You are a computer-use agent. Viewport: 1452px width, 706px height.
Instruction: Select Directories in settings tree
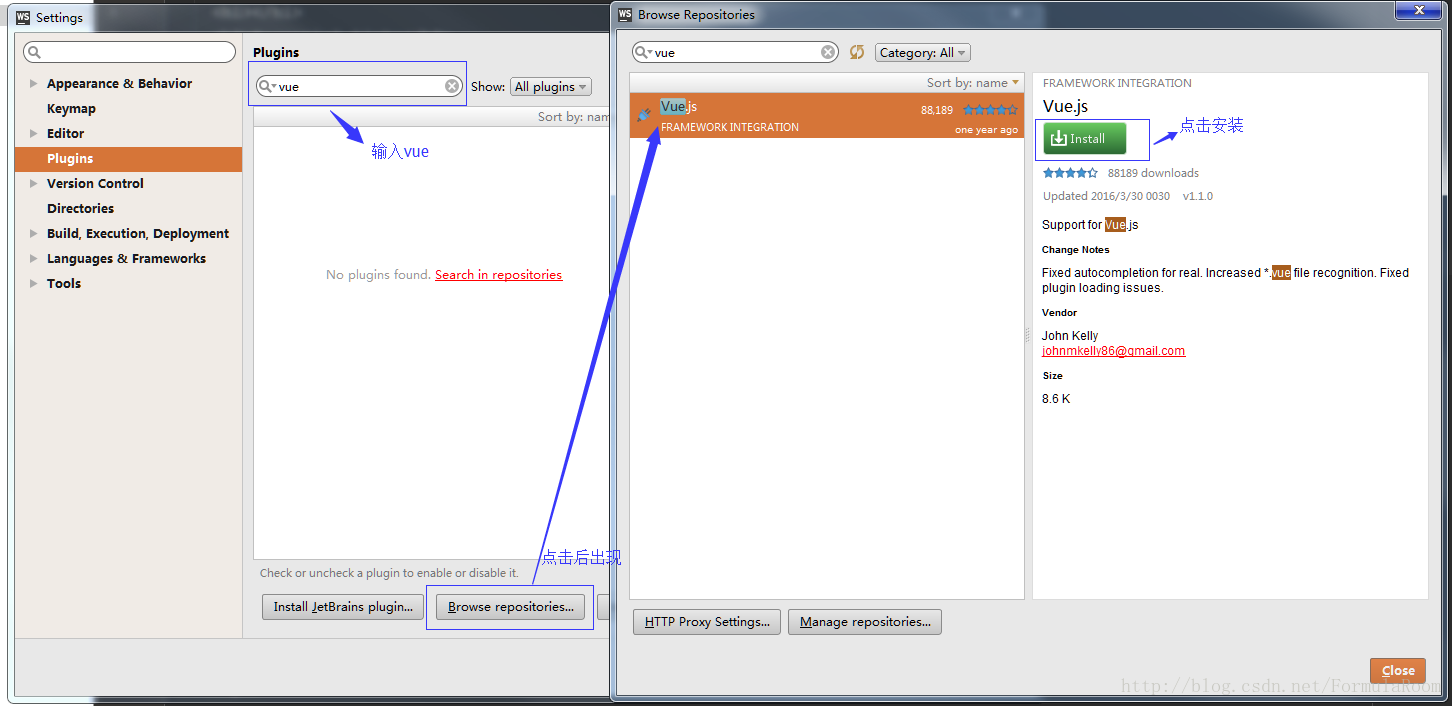[x=80, y=209]
